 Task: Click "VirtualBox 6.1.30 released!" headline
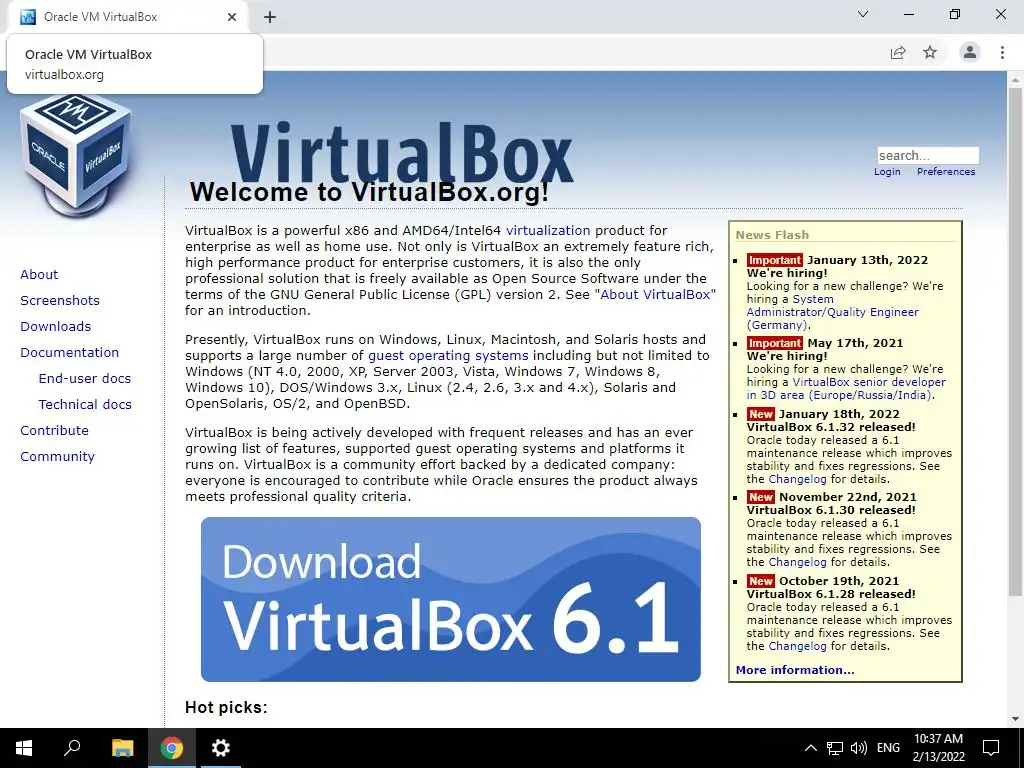pos(831,510)
